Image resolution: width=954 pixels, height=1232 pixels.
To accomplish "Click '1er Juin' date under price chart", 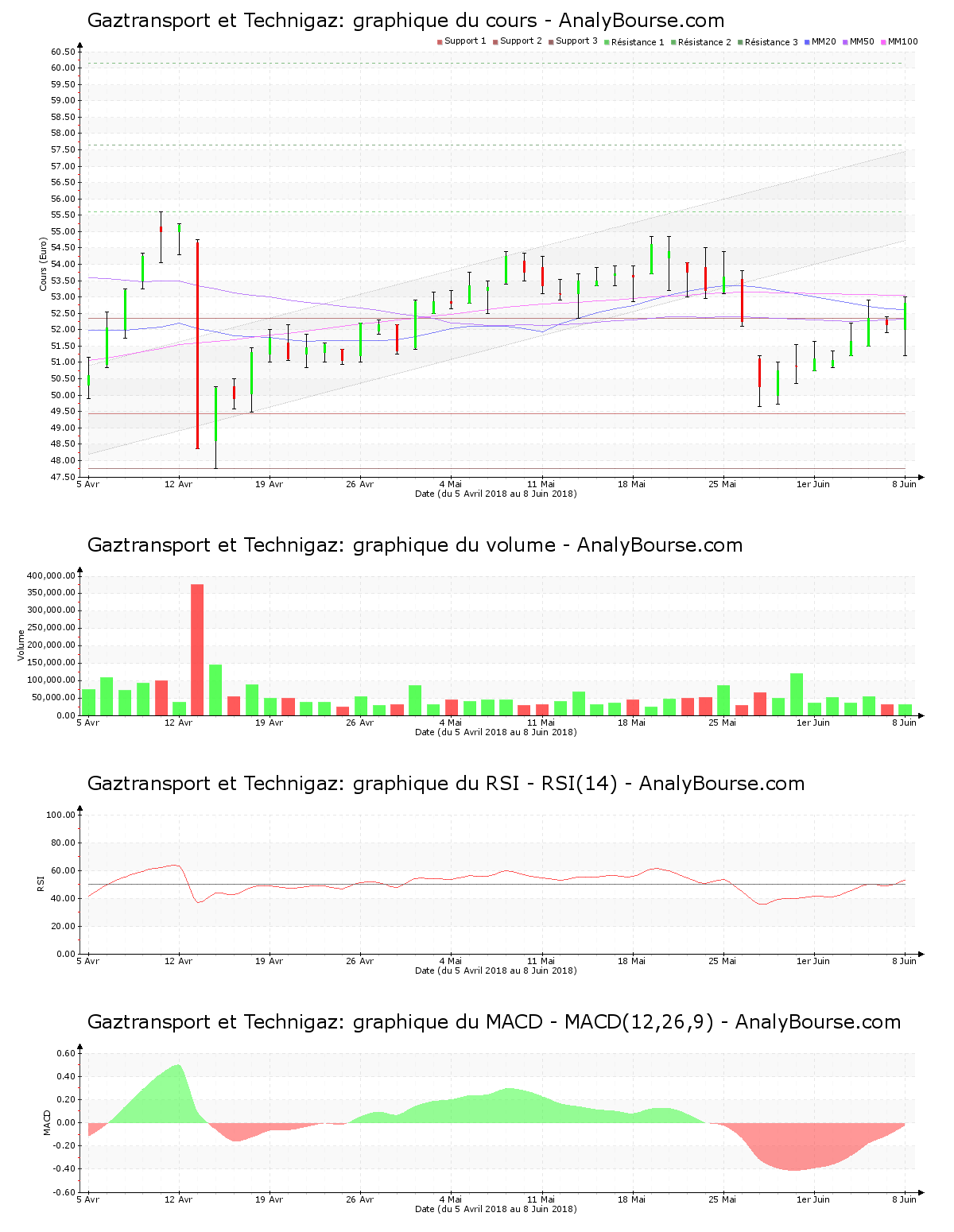I will click(813, 484).
